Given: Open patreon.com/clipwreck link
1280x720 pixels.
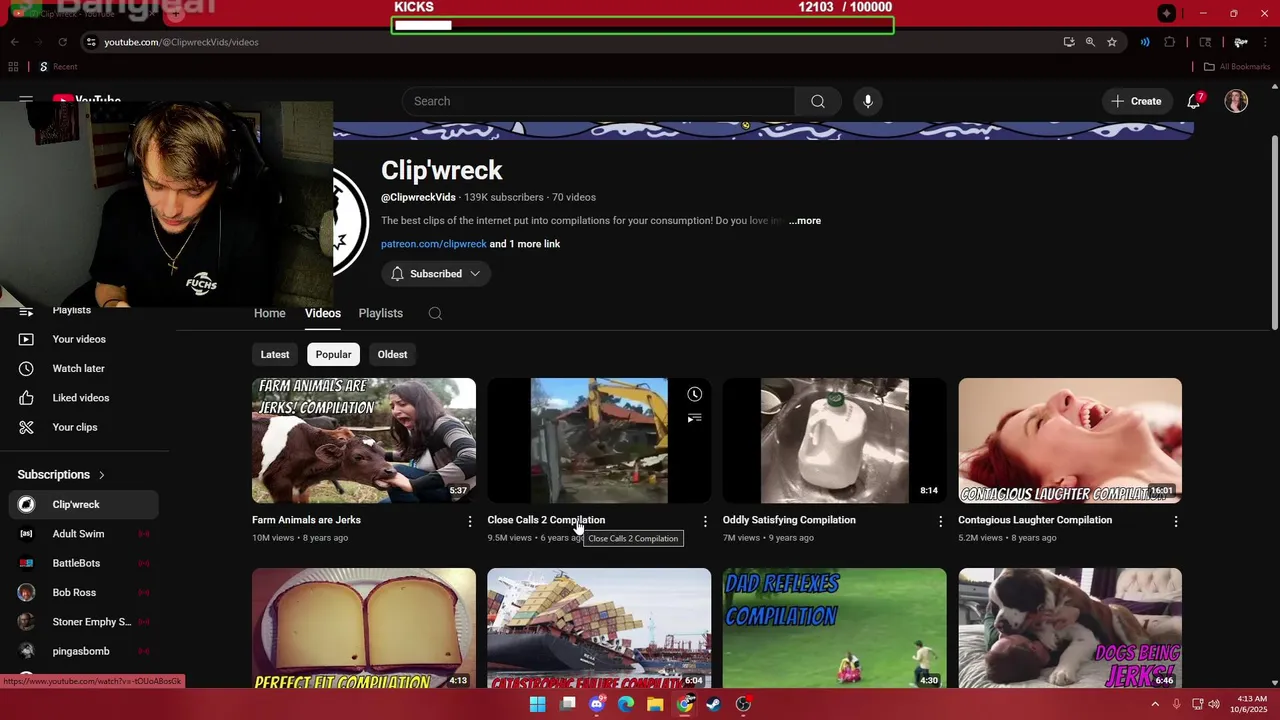Looking at the screenshot, I should (x=434, y=244).
